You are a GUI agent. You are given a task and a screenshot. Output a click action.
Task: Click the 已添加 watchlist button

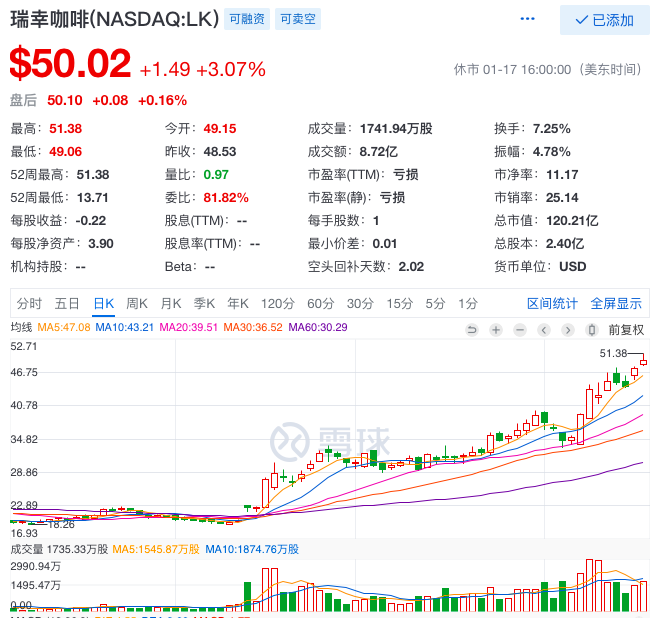tap(605, 20)
